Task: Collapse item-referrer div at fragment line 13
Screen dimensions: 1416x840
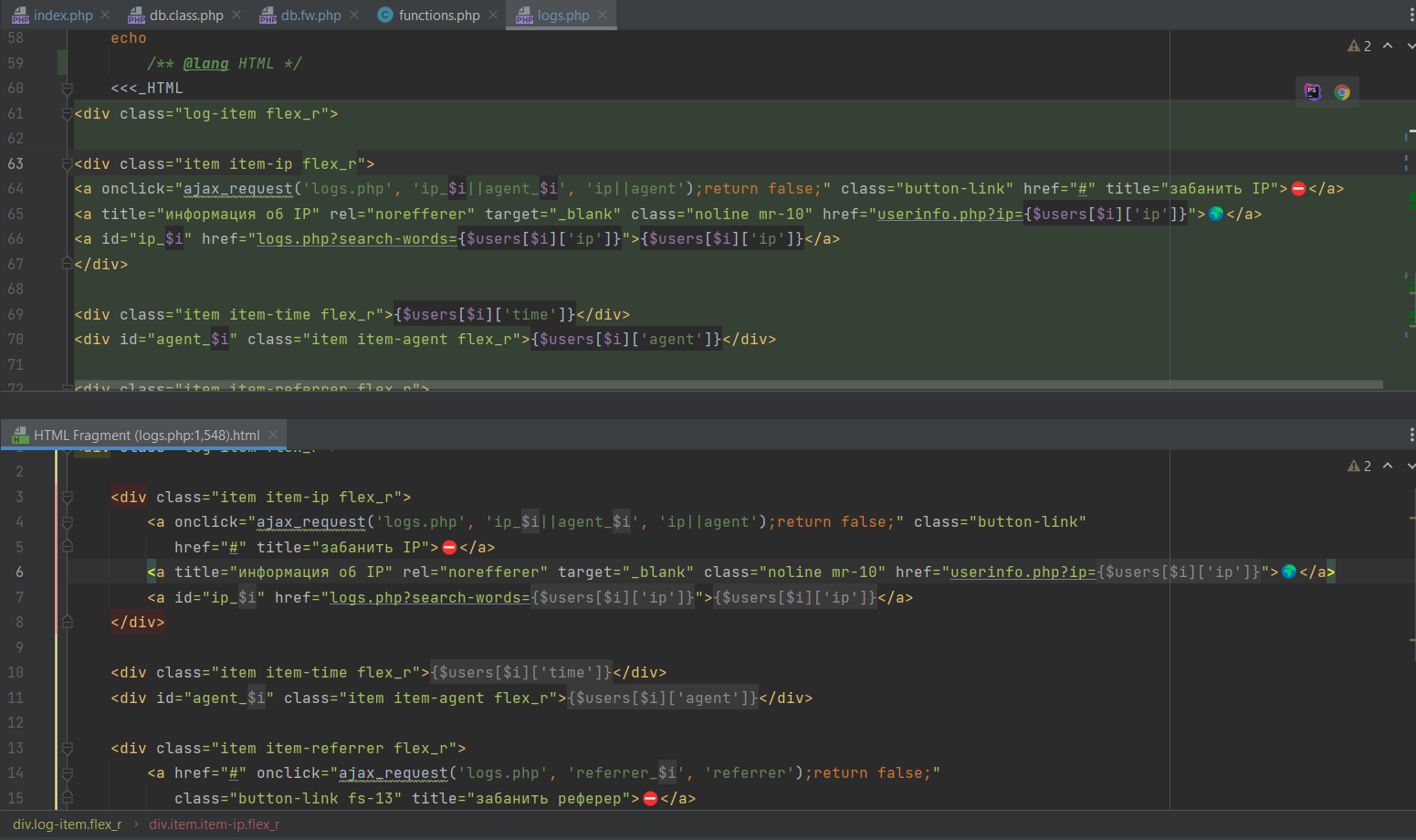Action: (x=67, y=749)
